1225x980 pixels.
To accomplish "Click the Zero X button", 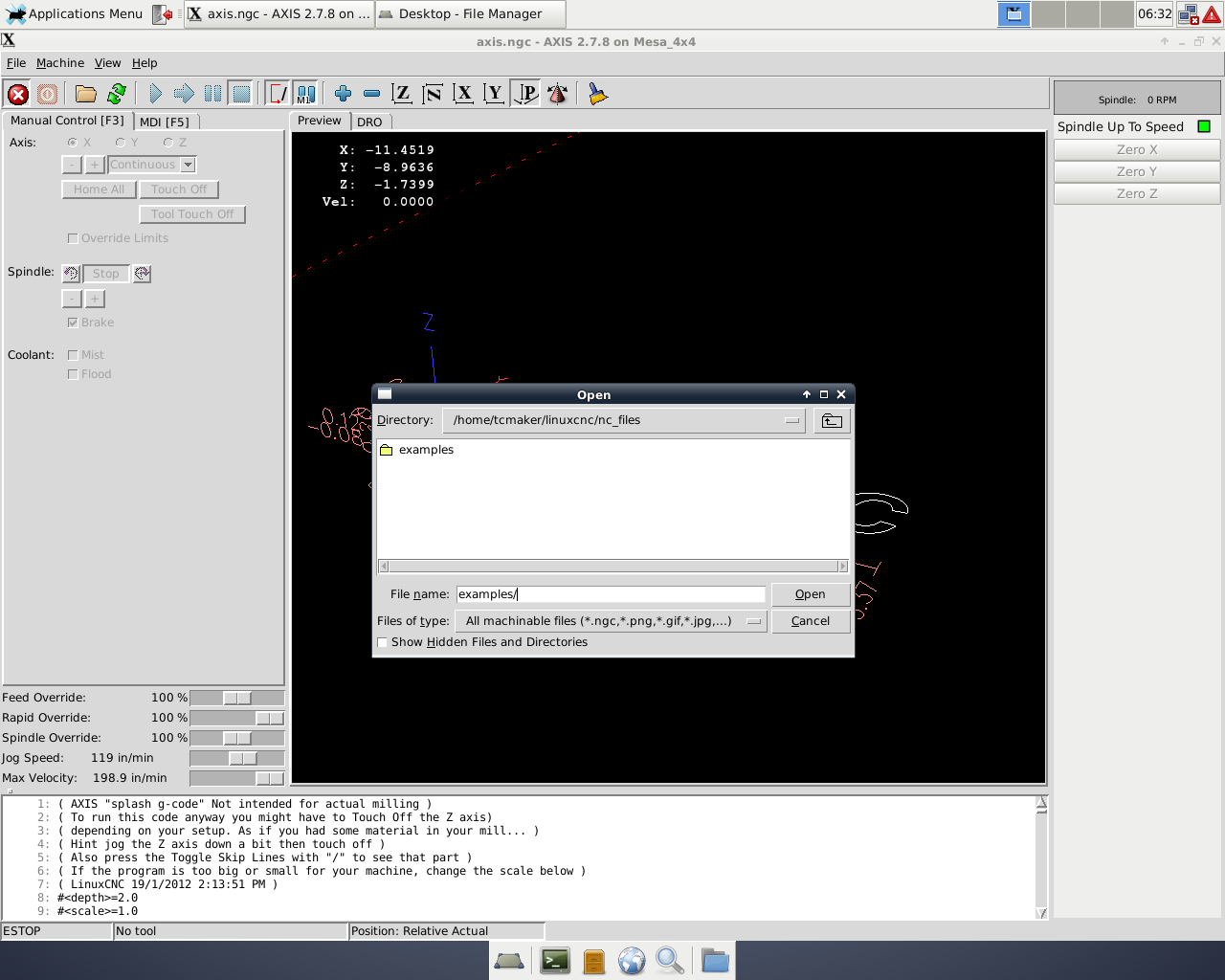I will pyautogui.click(x=1137, y=150).
